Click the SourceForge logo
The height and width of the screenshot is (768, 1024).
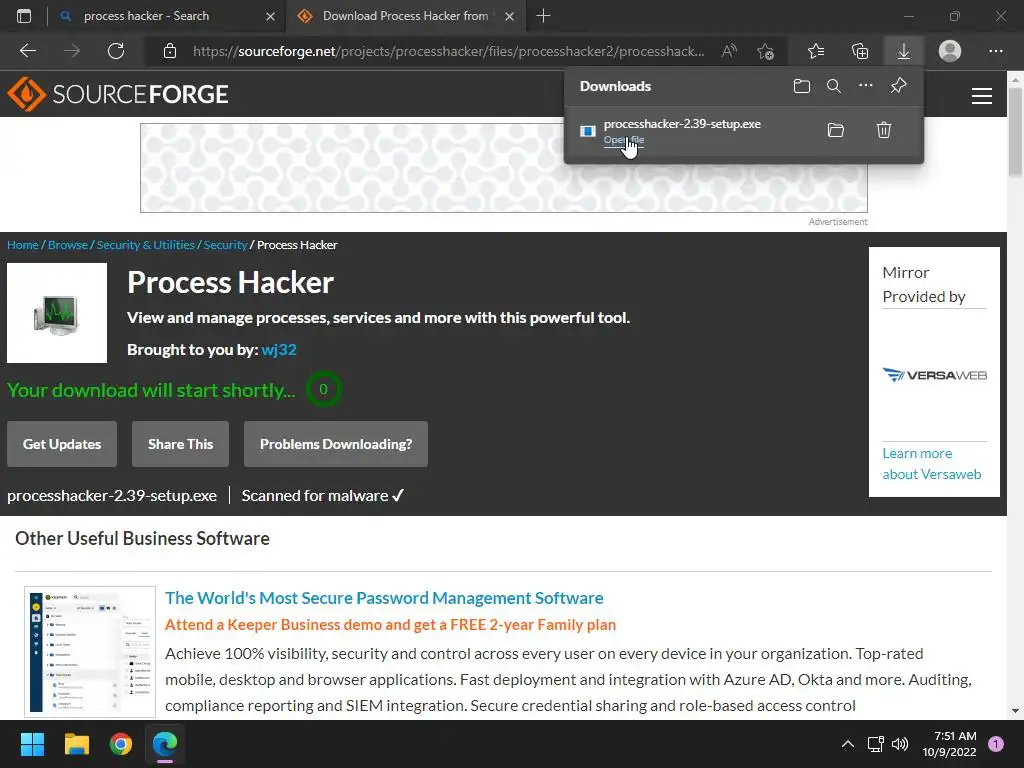118,94
